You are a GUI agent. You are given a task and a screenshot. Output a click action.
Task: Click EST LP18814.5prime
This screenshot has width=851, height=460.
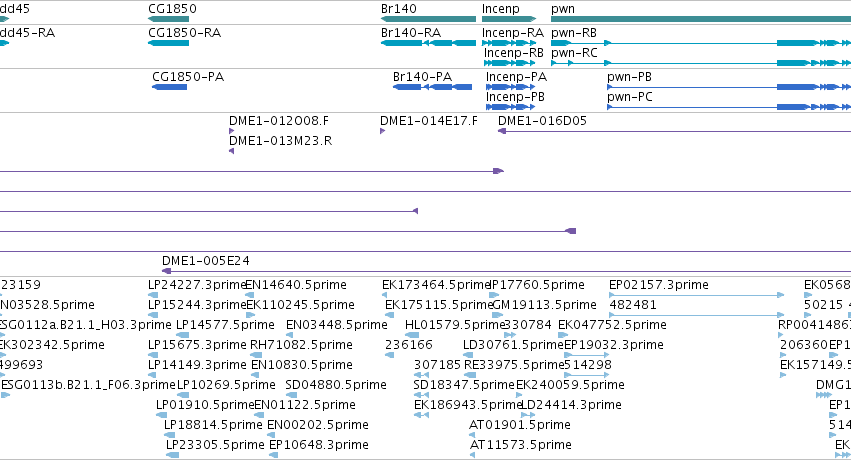(x=213, y=425)
